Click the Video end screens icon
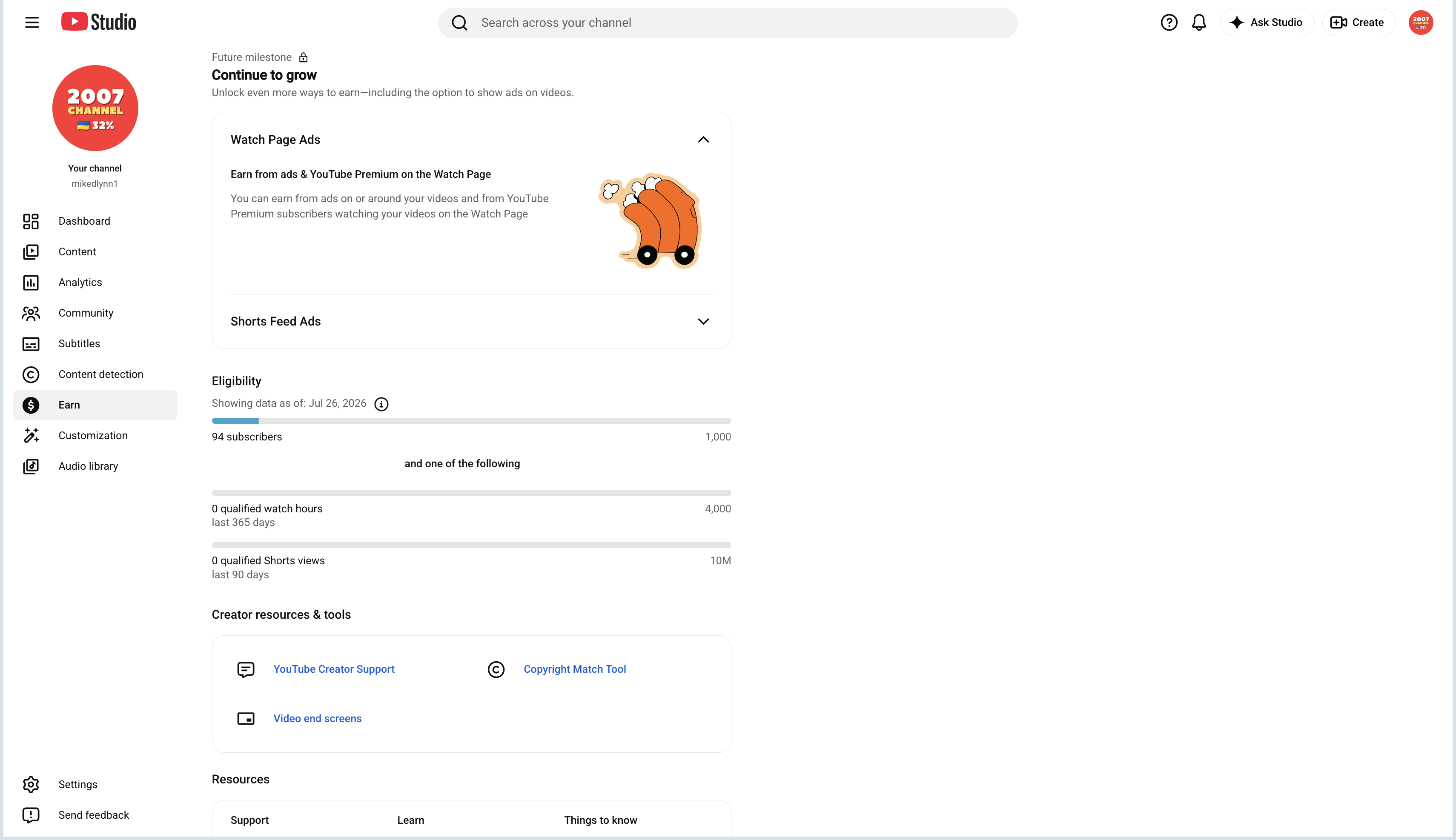1456x840 pixels. [246, 718]
